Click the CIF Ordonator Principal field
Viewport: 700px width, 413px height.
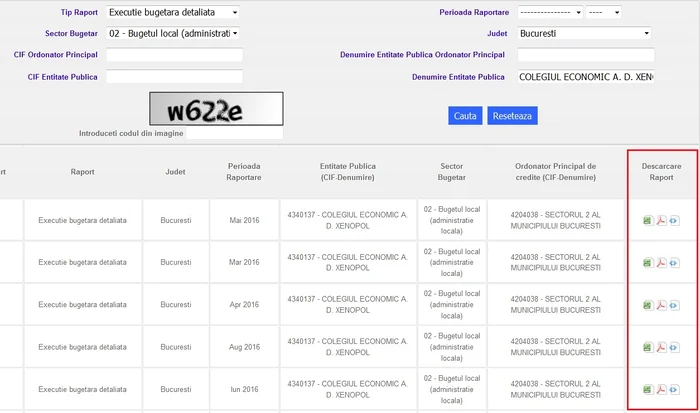174,55
